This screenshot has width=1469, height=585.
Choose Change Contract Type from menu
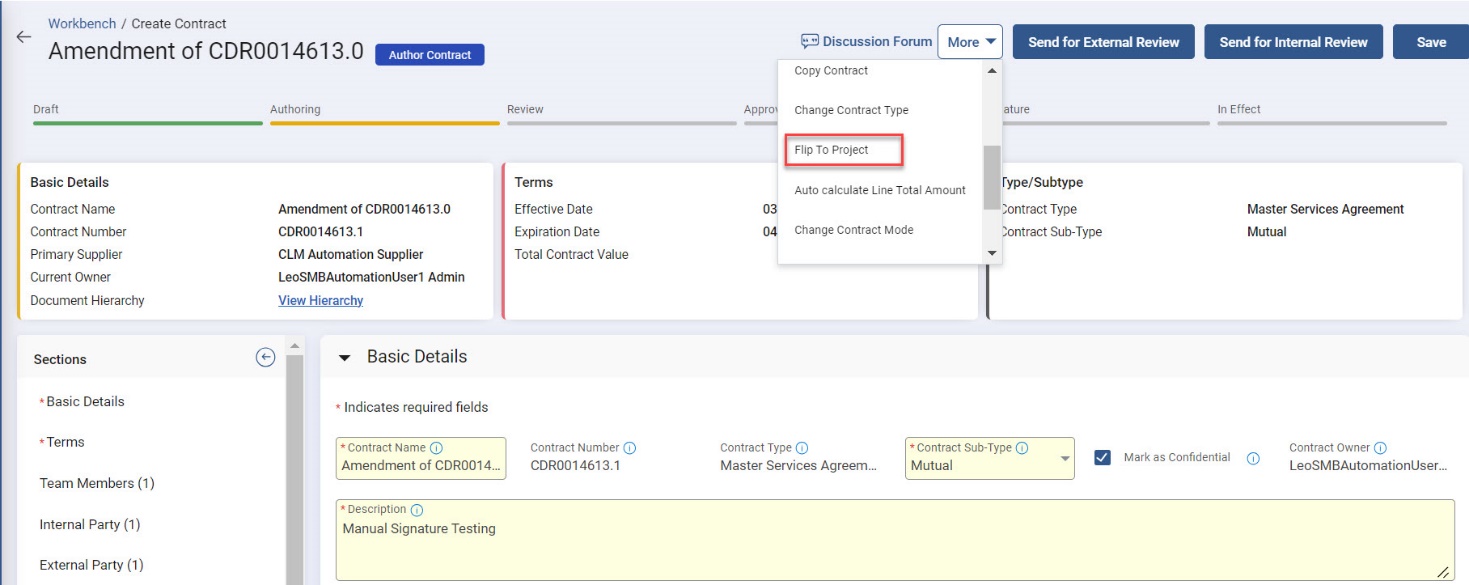(851, 110)
